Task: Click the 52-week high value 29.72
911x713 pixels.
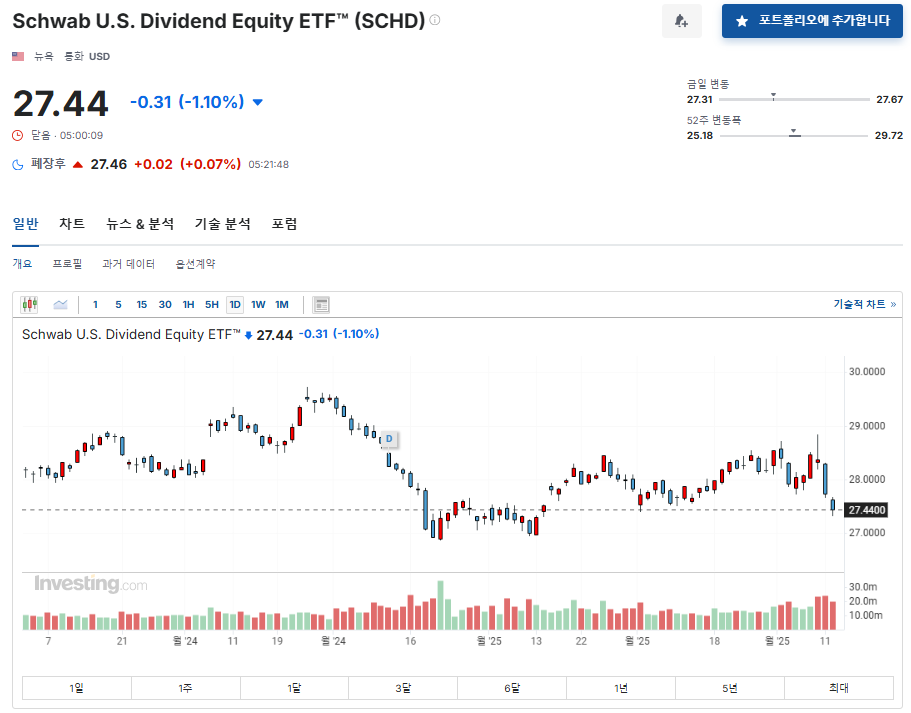Action: pos(889,135)
